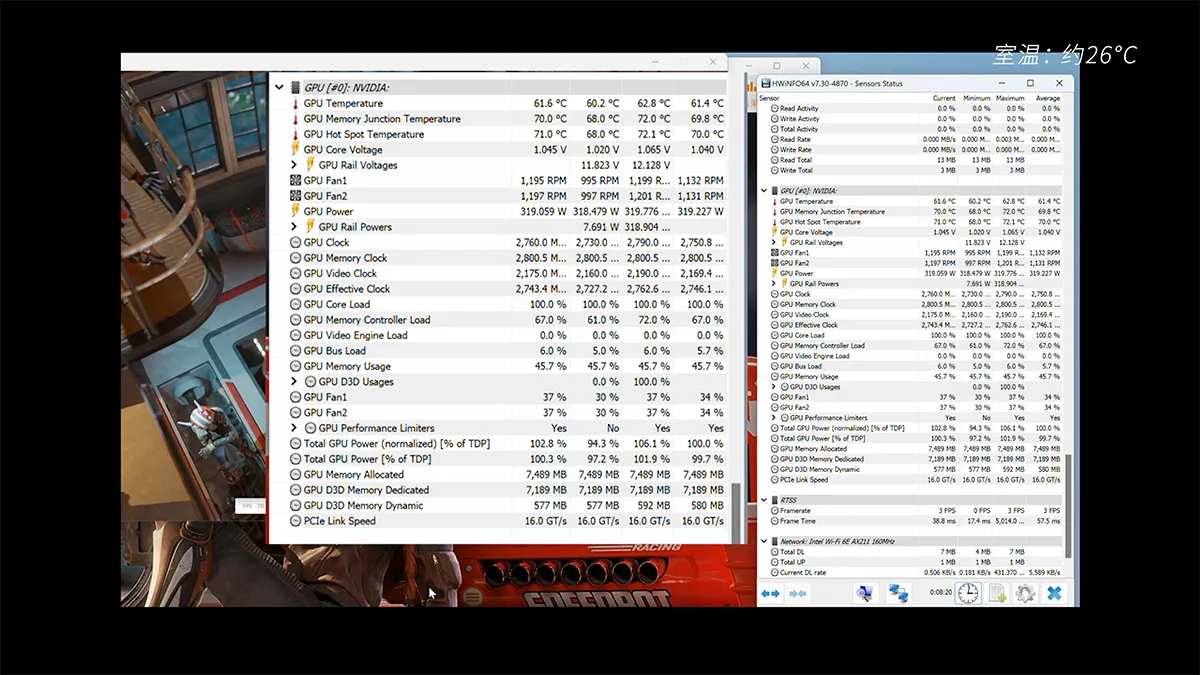This screenshot has height=675, width=1200.
Task: Click the Read Total row's circle icon
Action: point(774,160)
